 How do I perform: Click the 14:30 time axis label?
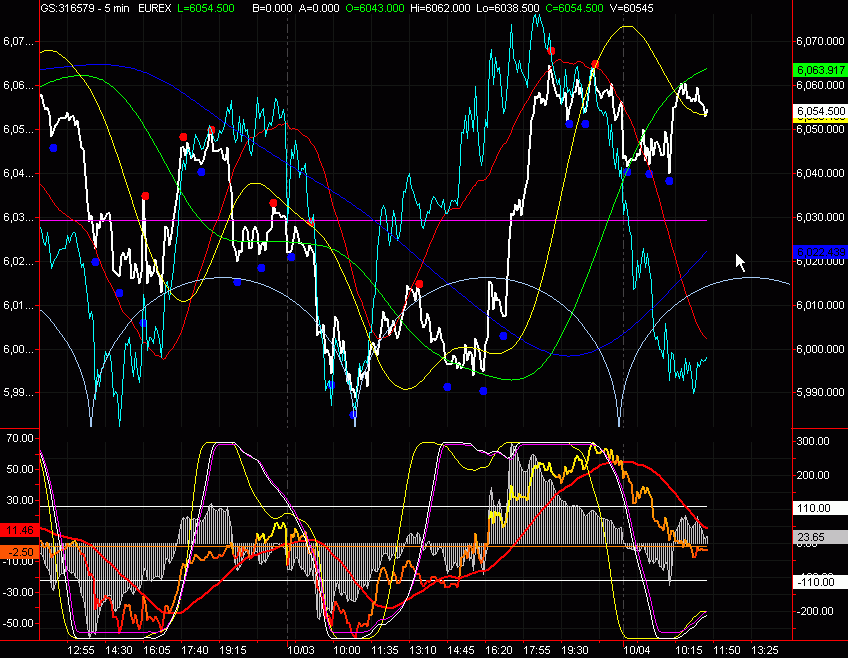tap(118, 650)
